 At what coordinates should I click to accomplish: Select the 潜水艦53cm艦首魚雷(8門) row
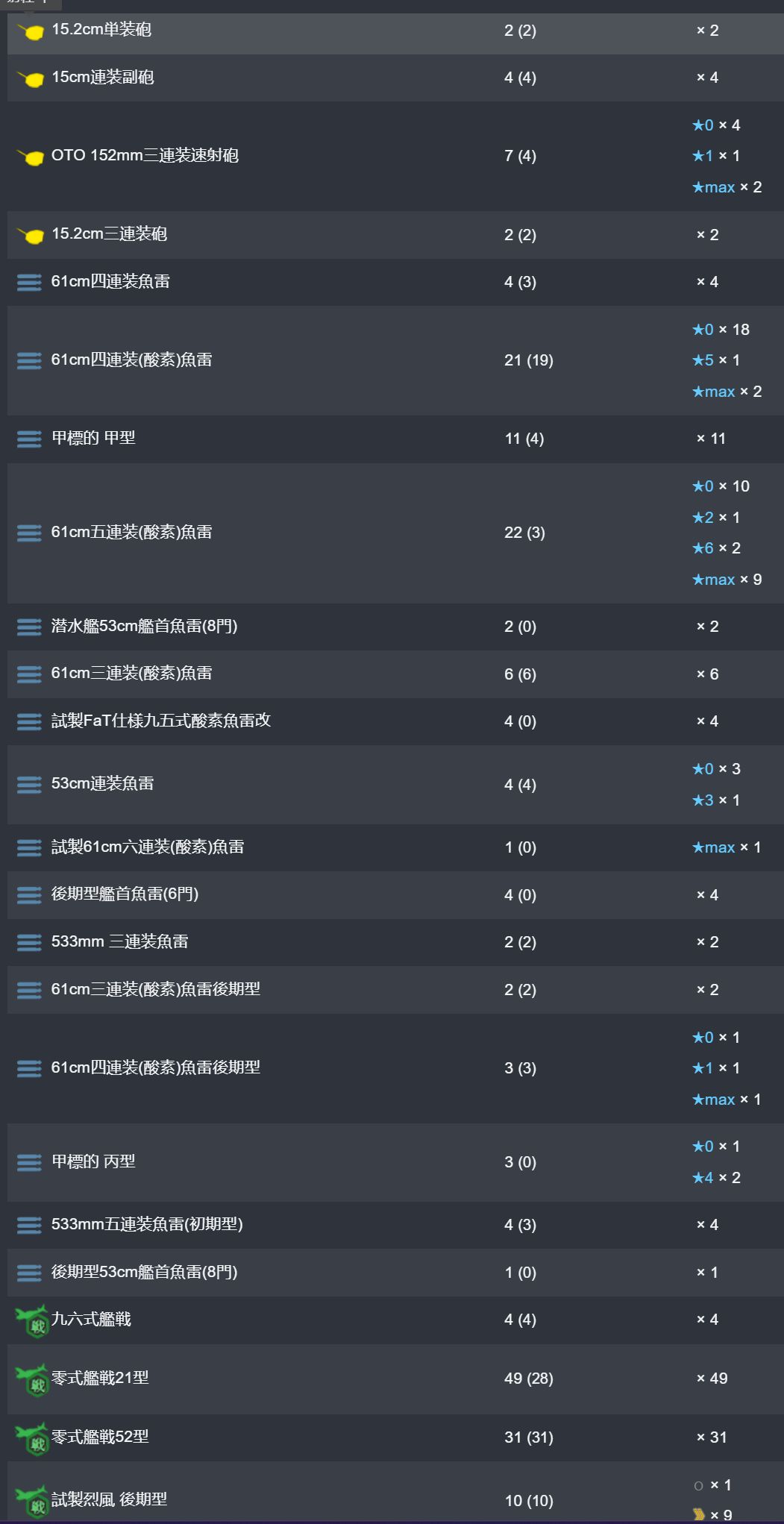(395, 627)
